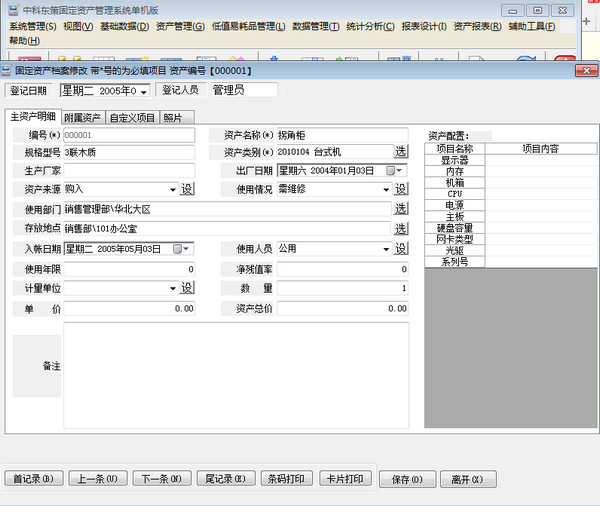Go to next record with 下一条(N)
The height and width of the screenshot is (506, 600).
click(x=161, y=478)
